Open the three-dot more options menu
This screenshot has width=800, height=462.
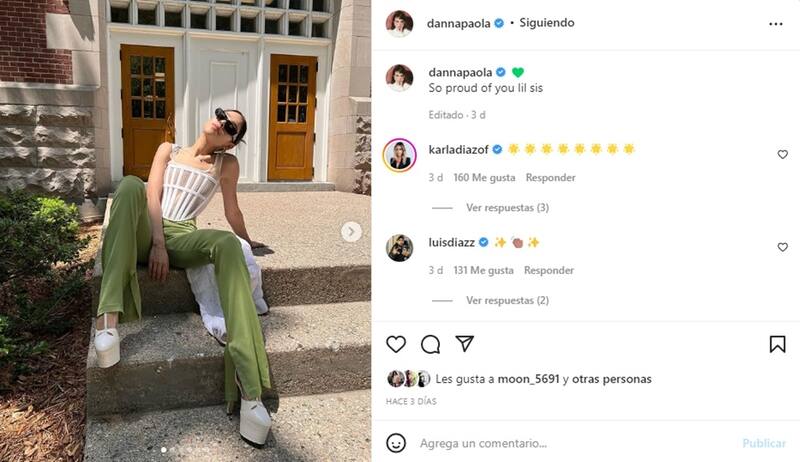[776, 24]
